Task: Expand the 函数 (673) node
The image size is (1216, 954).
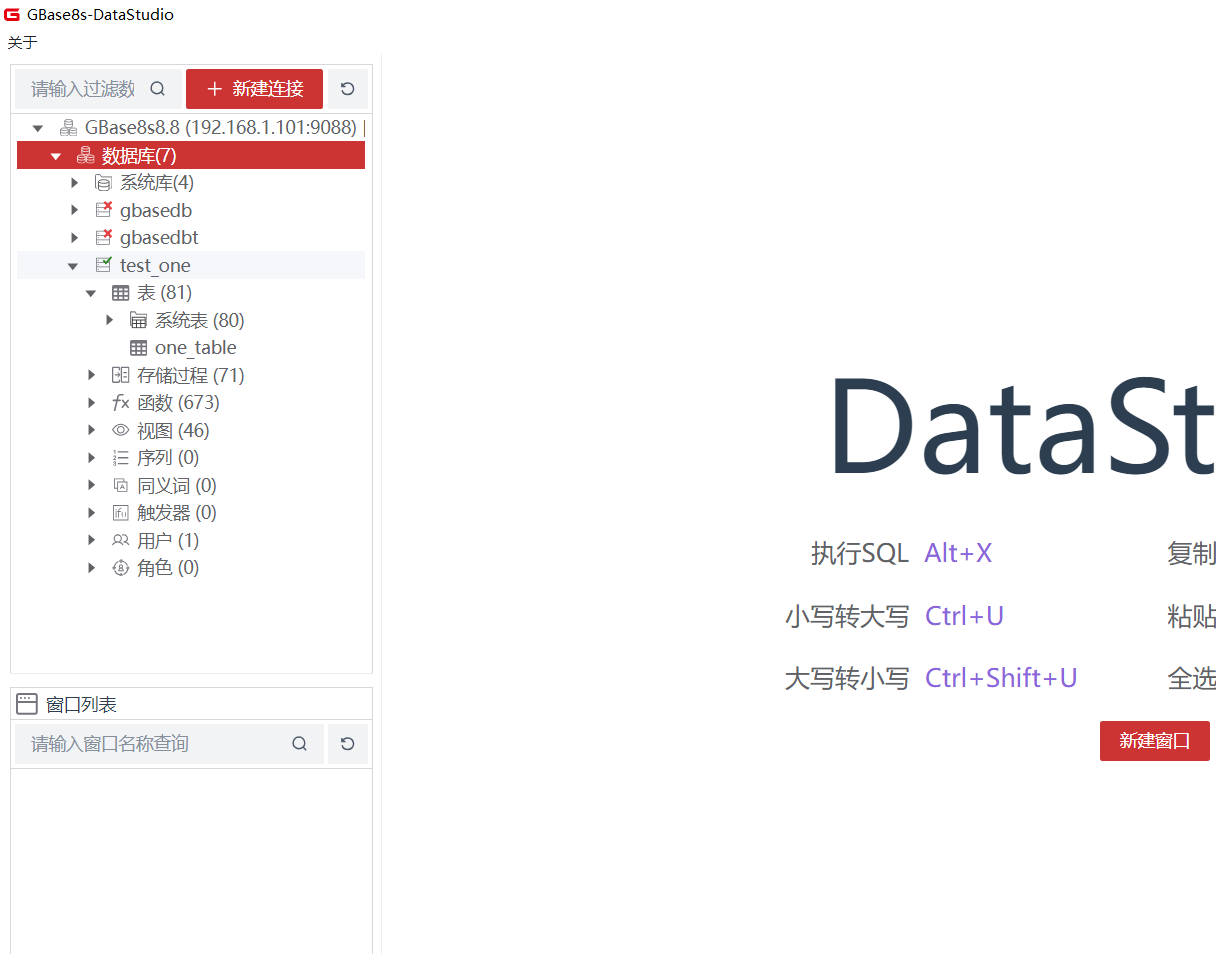Action: click(91, 403)
